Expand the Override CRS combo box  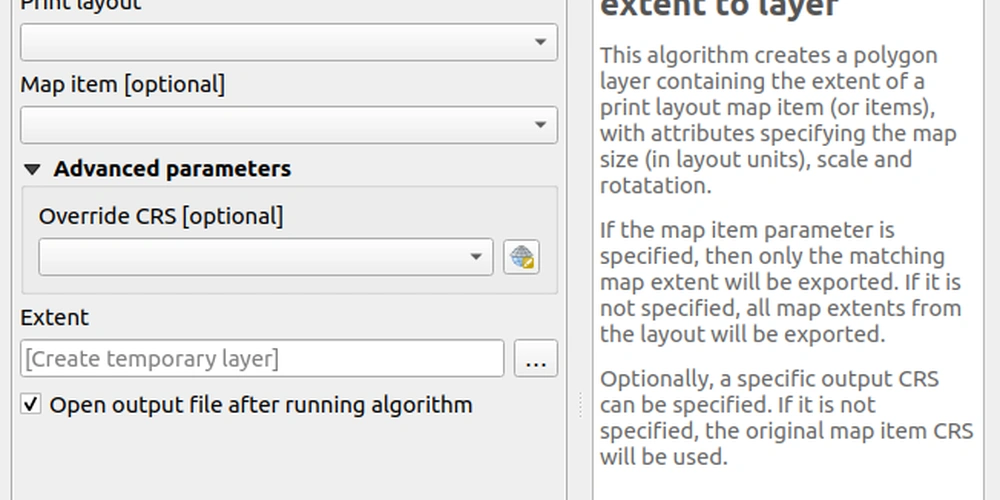coord(266,257)
